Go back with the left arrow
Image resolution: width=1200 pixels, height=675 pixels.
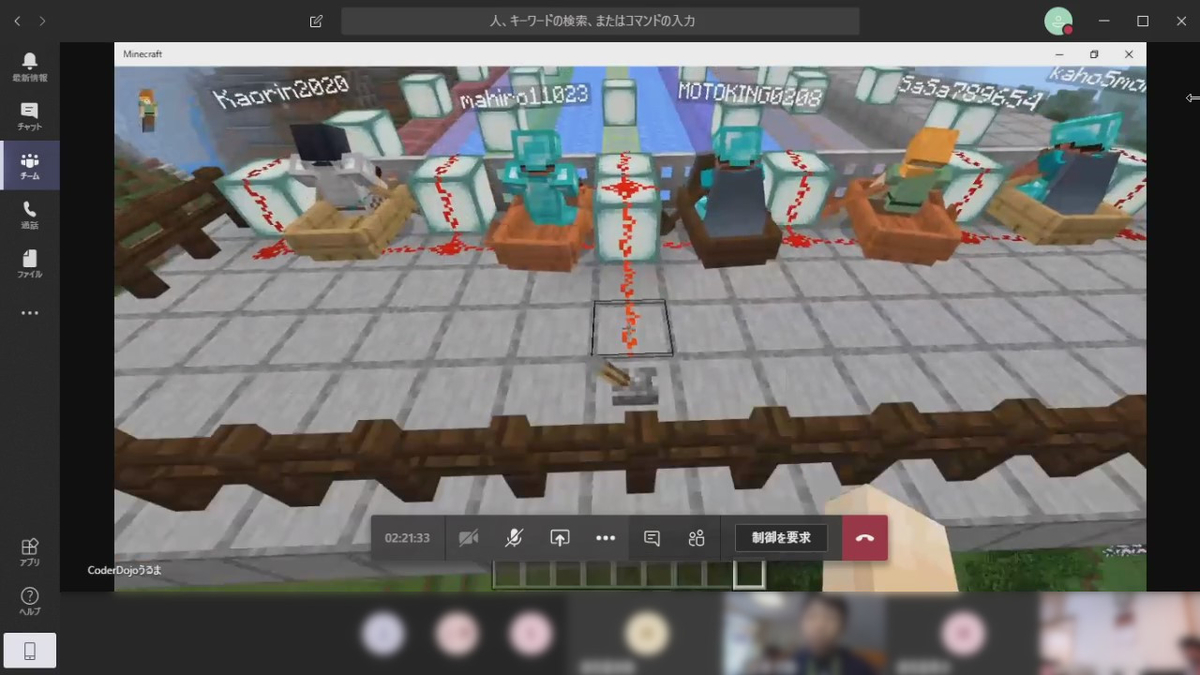click(17, 20)
